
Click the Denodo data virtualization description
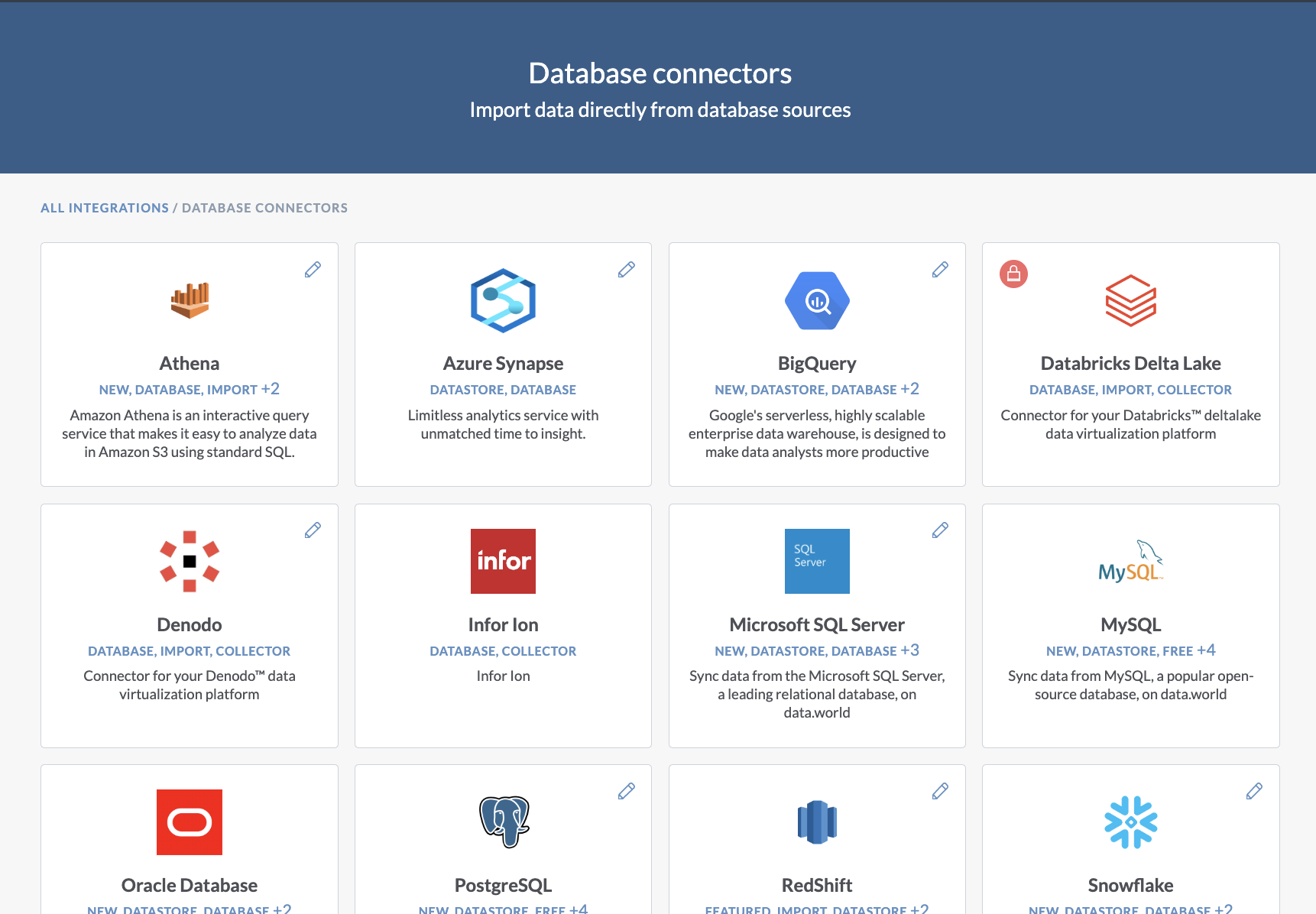[x=190, y=685]
